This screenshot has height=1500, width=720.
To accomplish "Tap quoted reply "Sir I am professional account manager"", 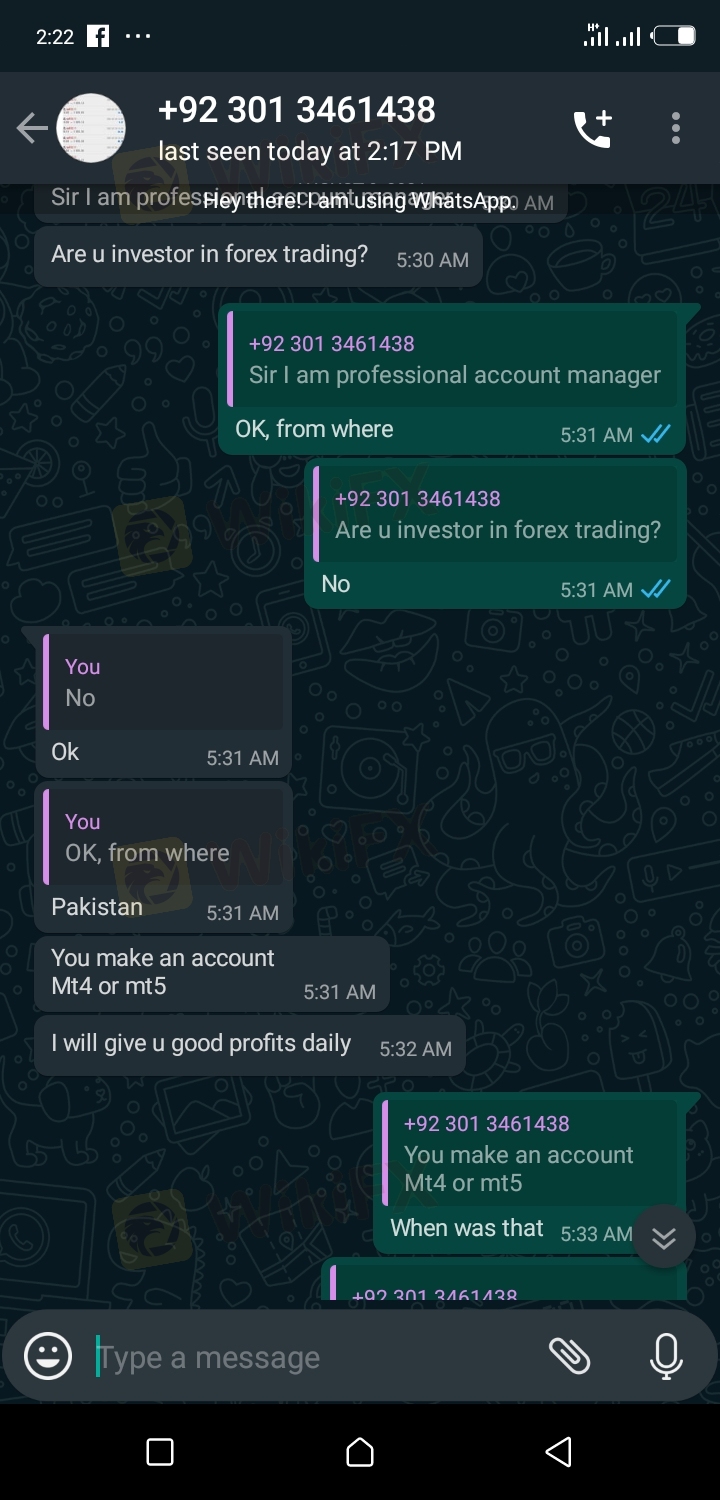I will coord(454,360).
